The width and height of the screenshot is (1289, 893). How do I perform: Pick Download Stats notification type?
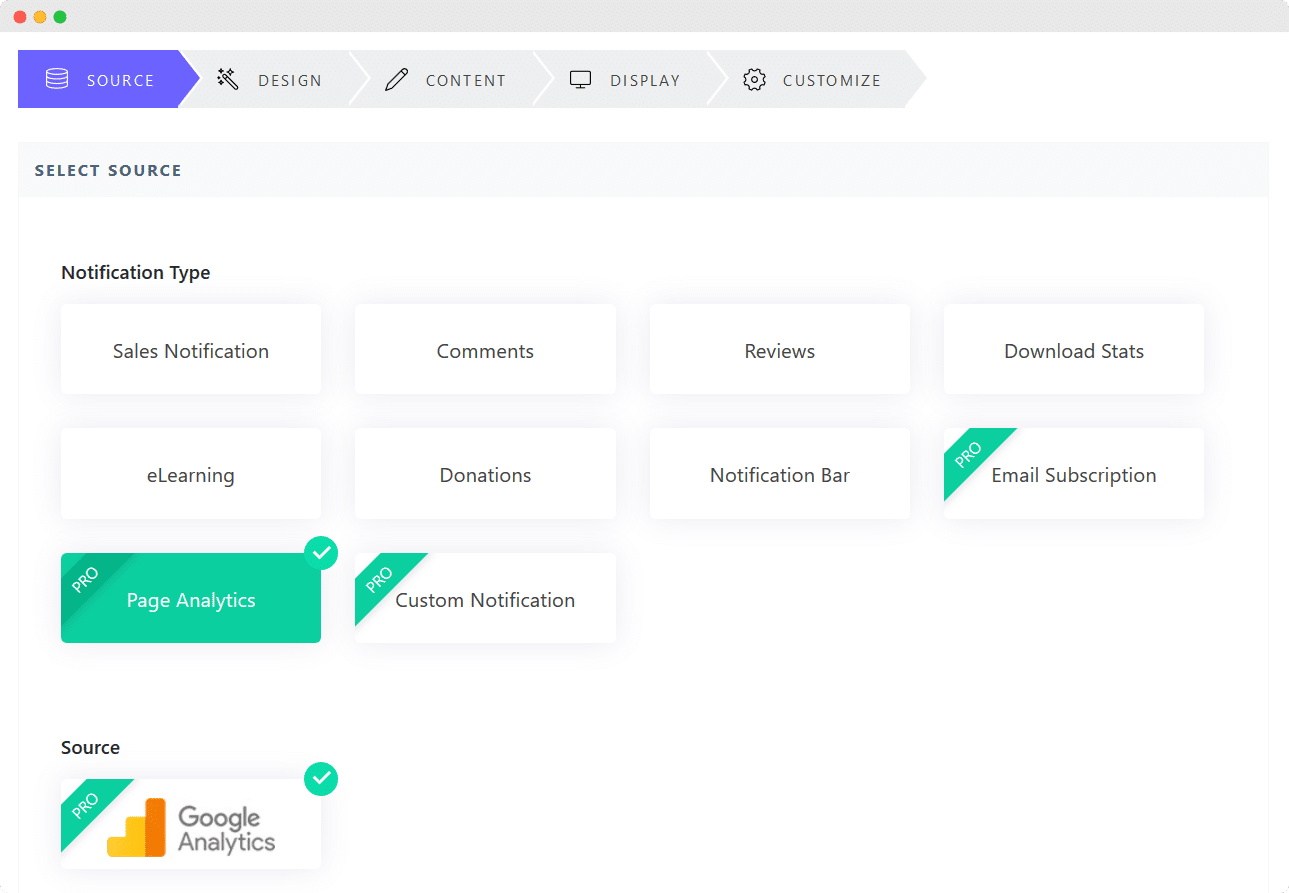(x=1074, y=350)
